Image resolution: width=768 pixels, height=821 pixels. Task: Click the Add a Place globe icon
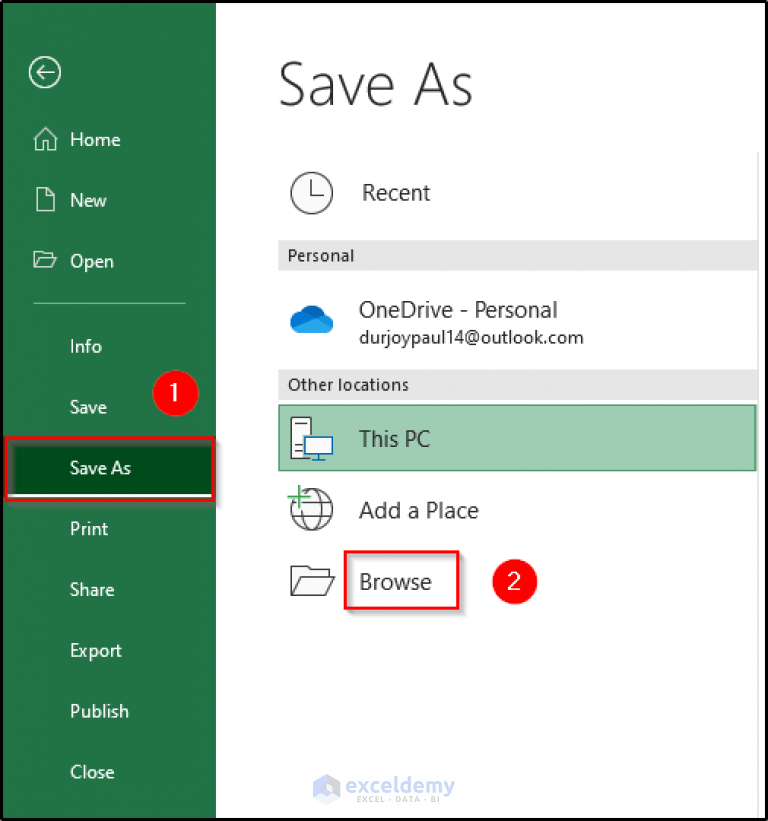(310, 508)
